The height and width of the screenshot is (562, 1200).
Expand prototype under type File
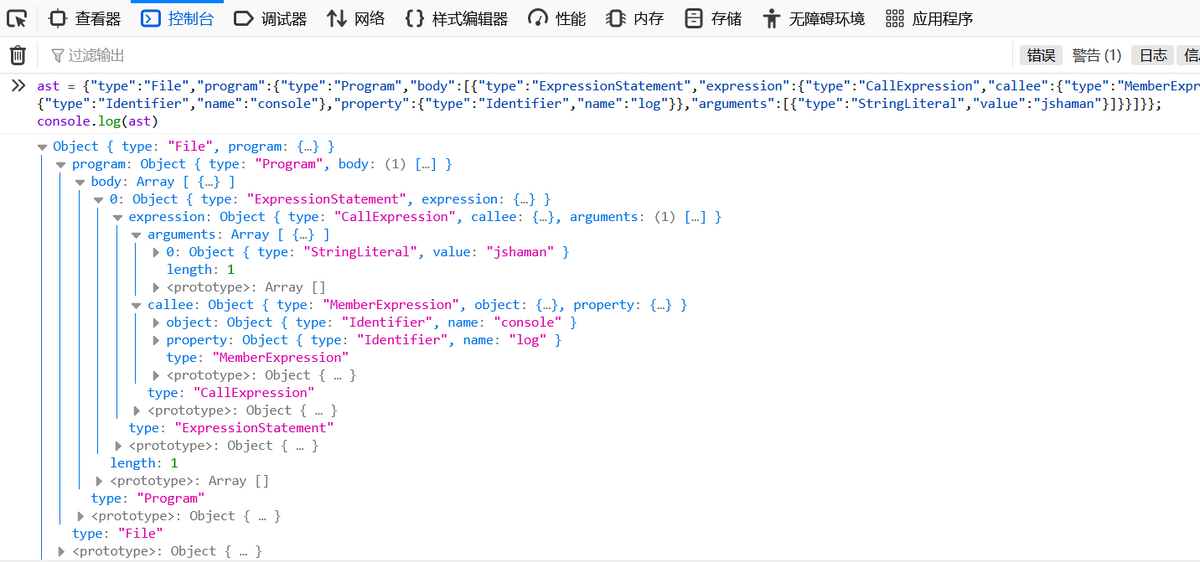[x=61, y=551]
